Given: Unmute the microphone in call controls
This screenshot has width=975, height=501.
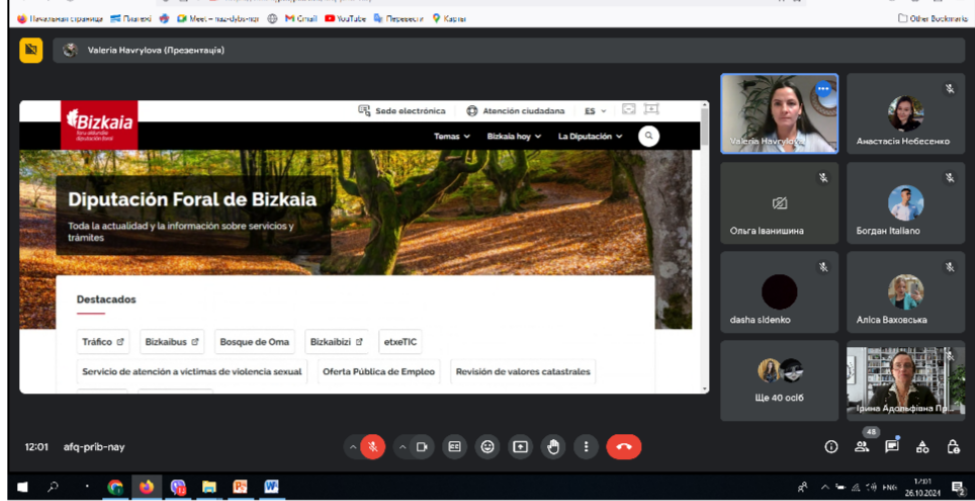Looking at the screenshot, I should 373,446.
